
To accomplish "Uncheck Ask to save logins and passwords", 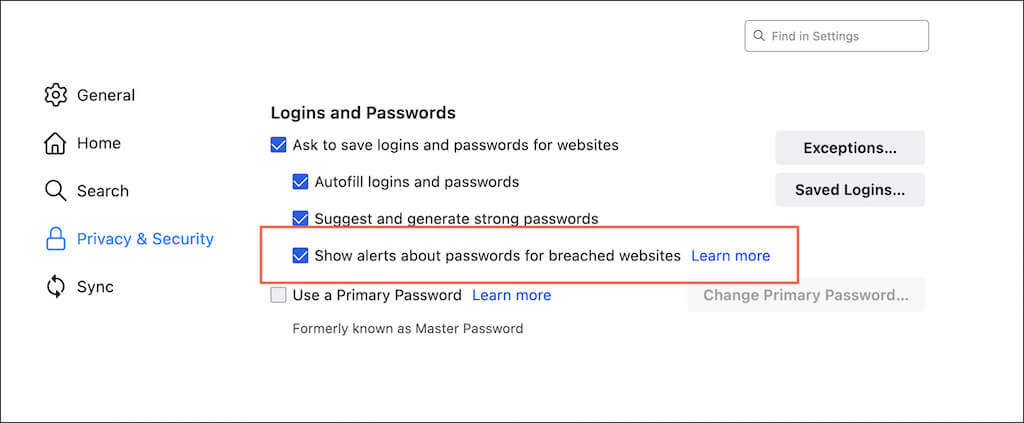I will click(279, 145).
